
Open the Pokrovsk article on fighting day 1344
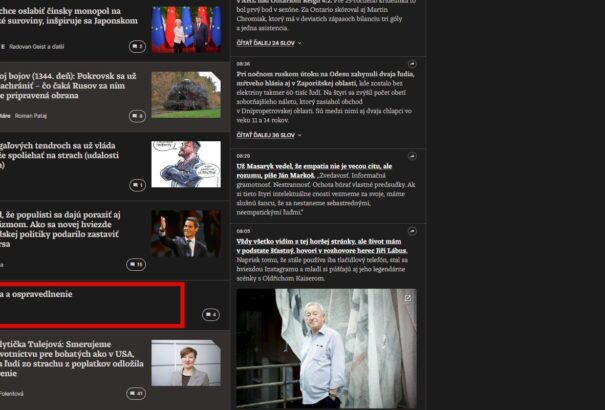tap(68, 86)
